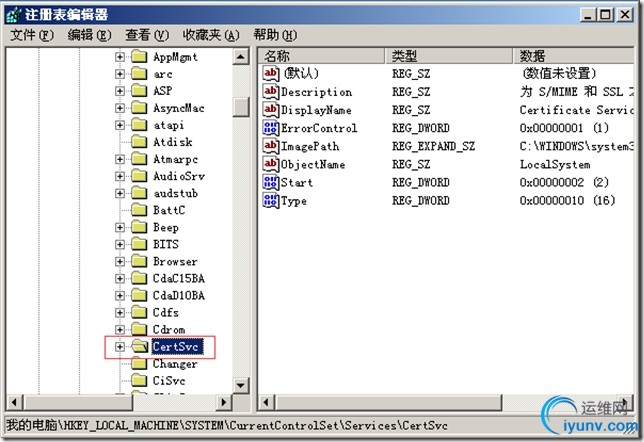Click the arc folder icon
The image size is (644, 442).
coord(139,74)
